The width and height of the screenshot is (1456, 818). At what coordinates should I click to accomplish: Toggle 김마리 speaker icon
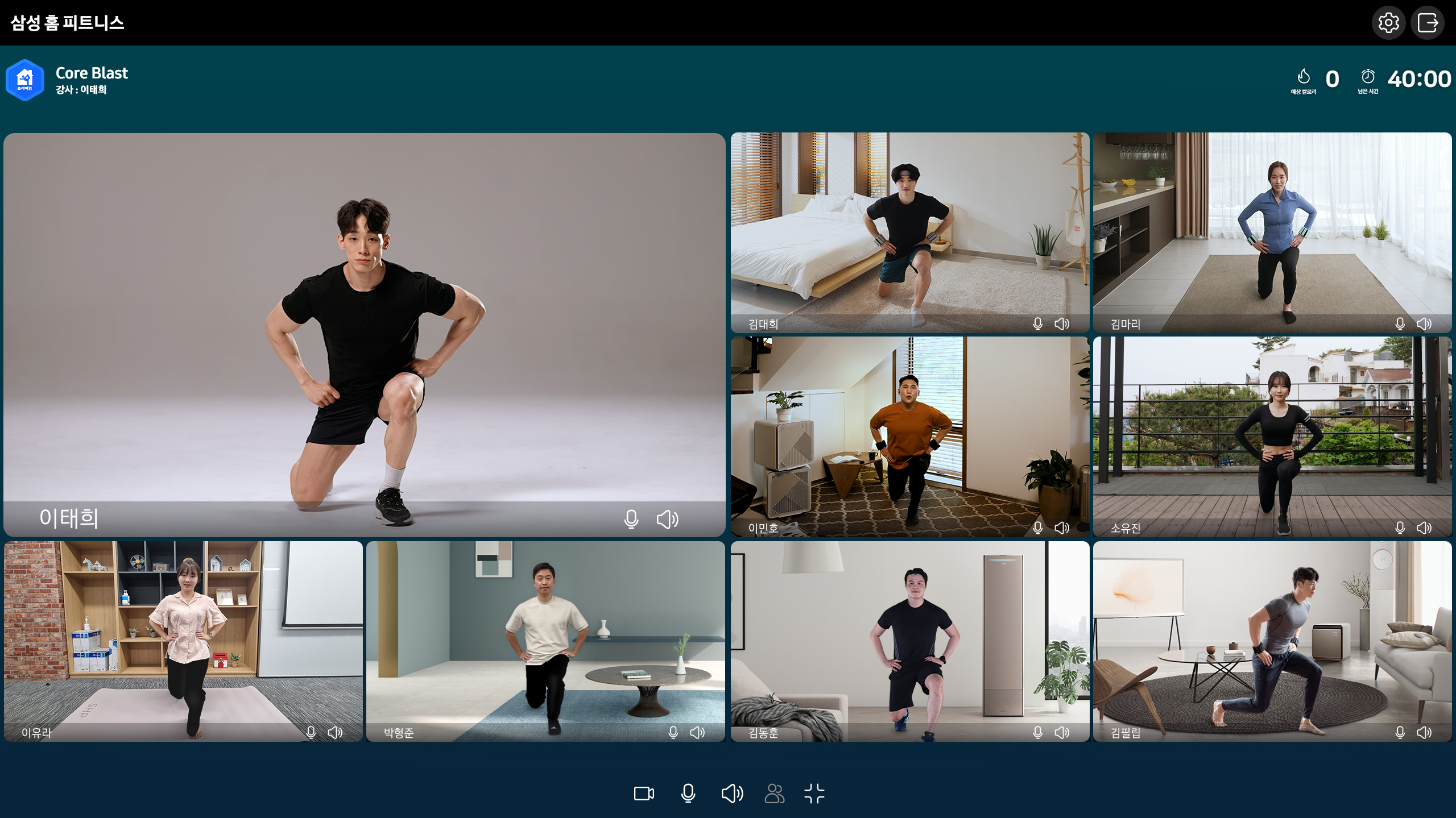pyautogui.click(x=1424, y=323)
